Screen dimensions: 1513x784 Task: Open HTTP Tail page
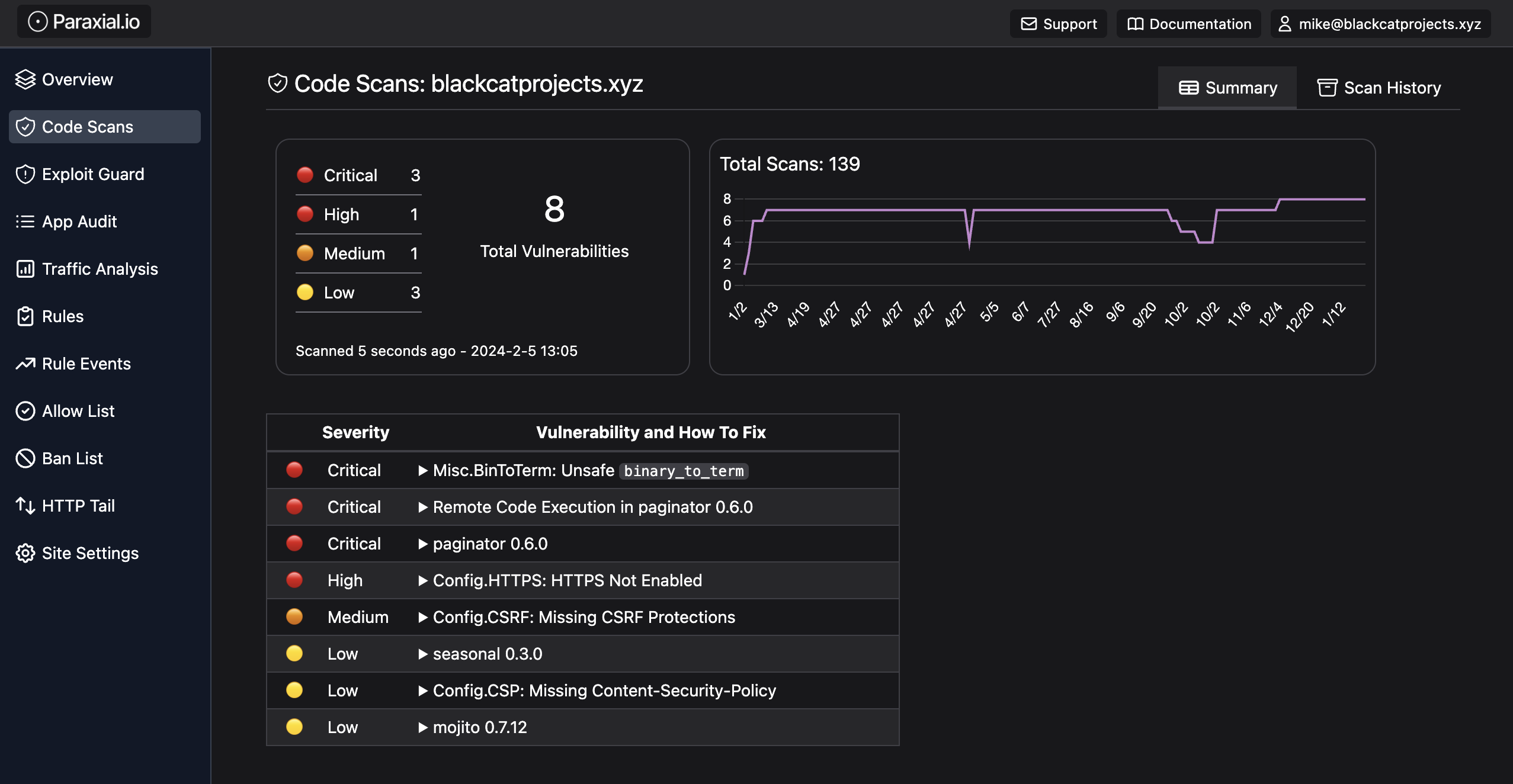[x=105, y=506]
